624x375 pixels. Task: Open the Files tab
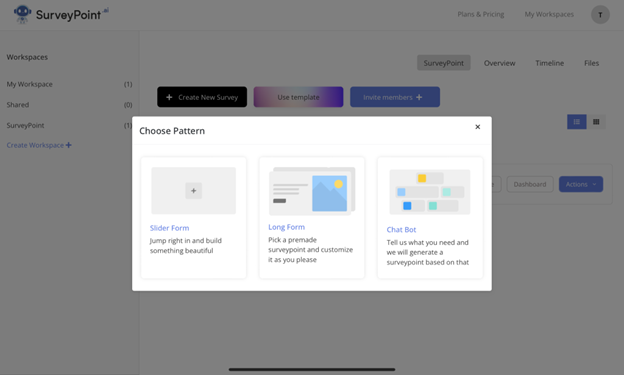pyautogui.click(x=591, y=63)
